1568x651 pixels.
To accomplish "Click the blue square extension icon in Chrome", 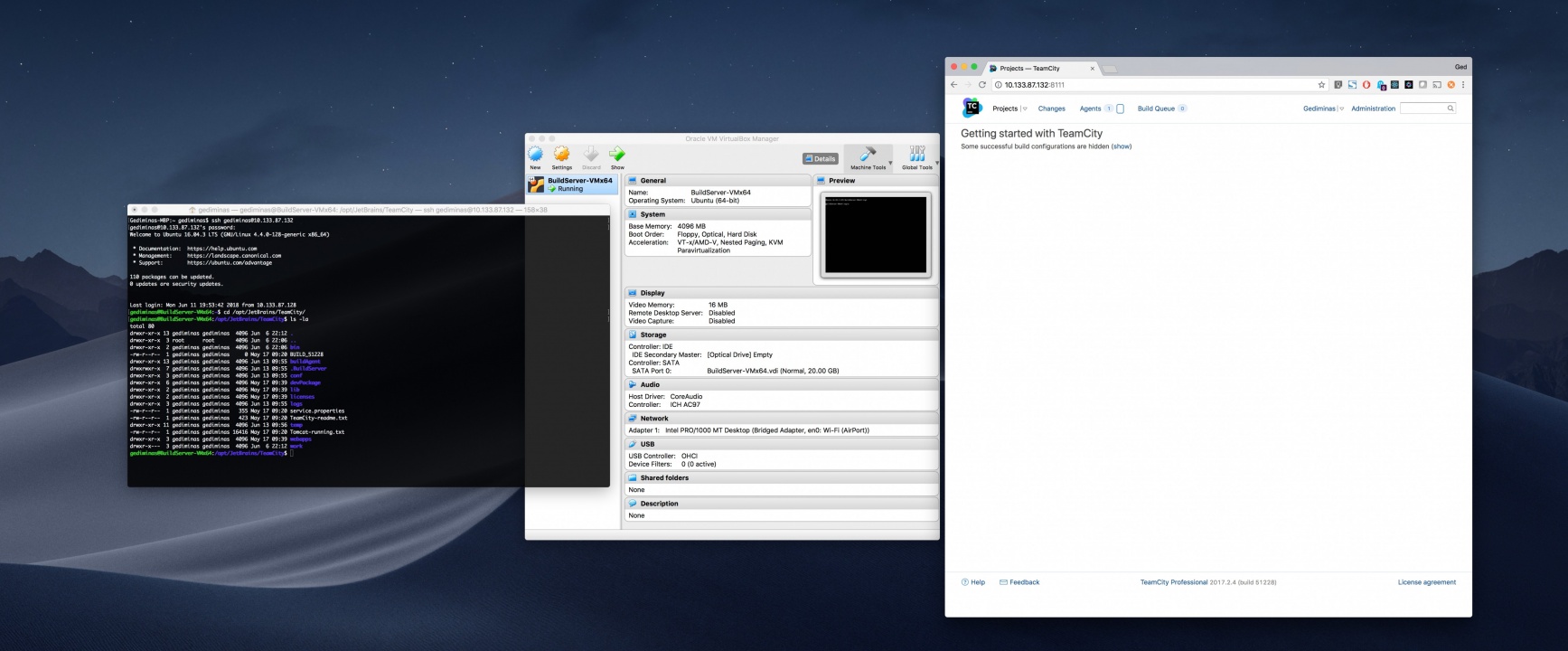I will click(1352, 85).
